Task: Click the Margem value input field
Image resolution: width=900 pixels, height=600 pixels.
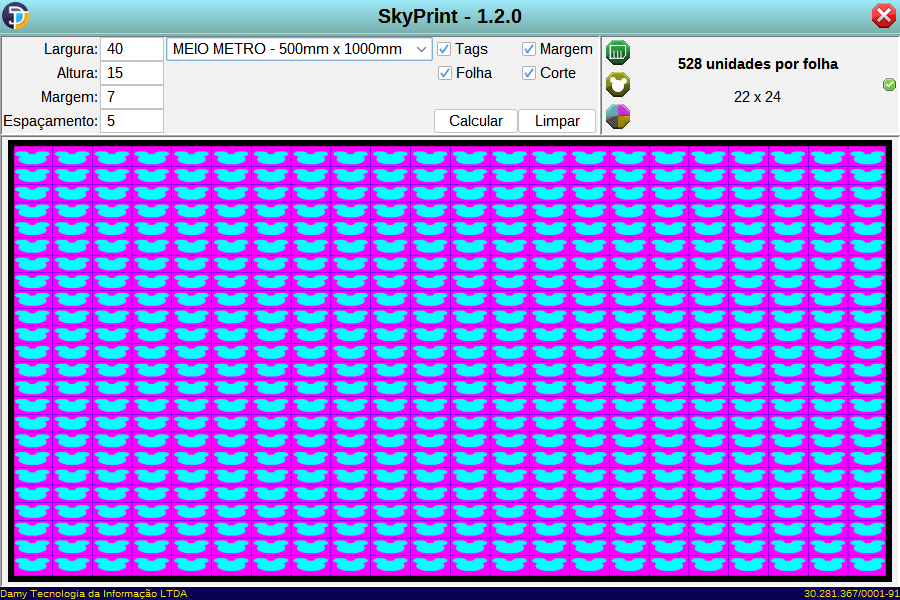Action: [x=132, y=97]
